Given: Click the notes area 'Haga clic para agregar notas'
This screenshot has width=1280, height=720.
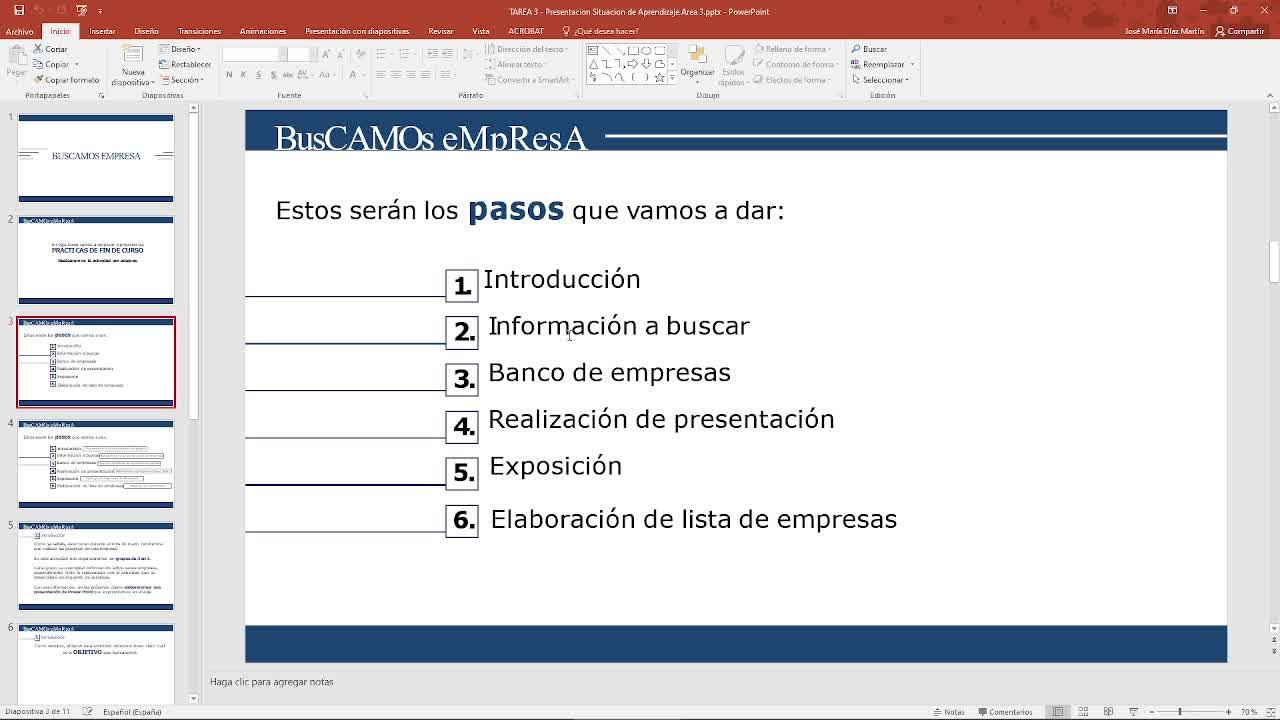Looking at the screenshot, I should (272, 682).
